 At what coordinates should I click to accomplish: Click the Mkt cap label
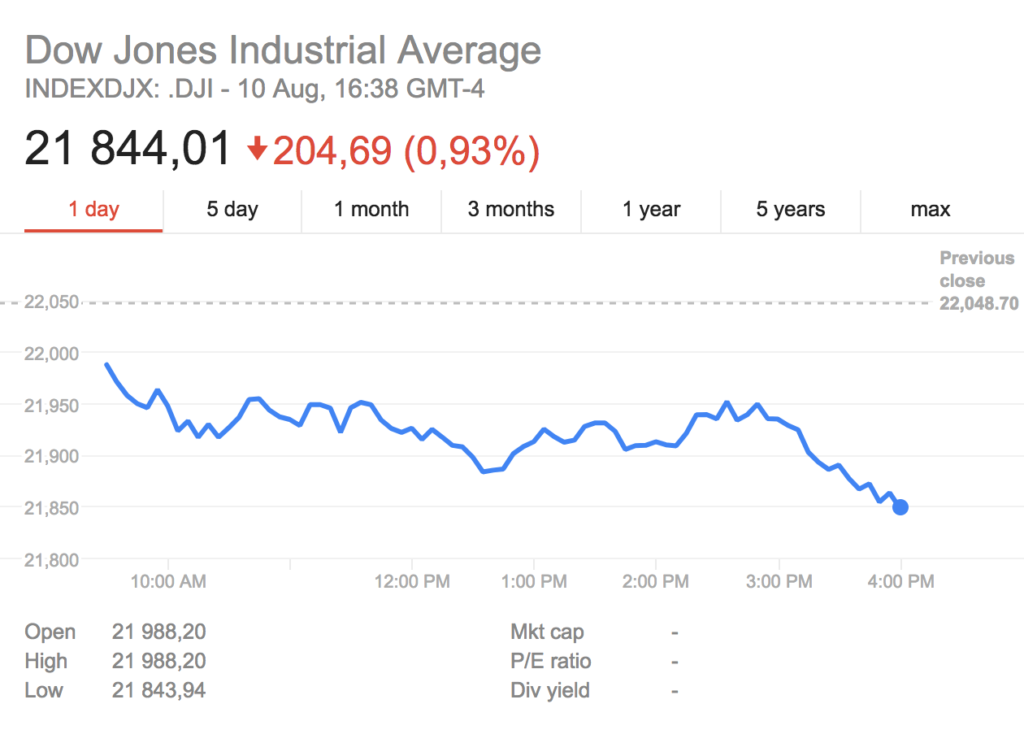547,632
